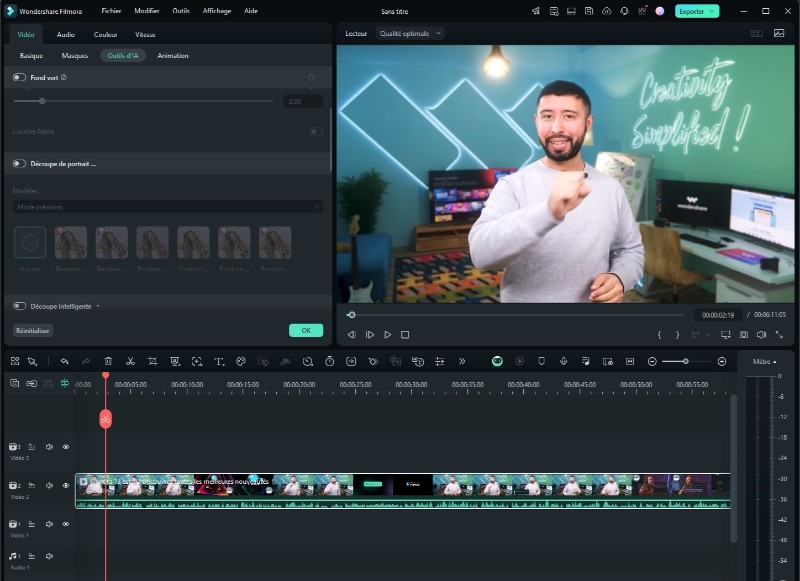This screenshot has height=581, width=800.
Task: Select the Aucun portrait effect thumbnail
Action: click(x=30, y=242)
